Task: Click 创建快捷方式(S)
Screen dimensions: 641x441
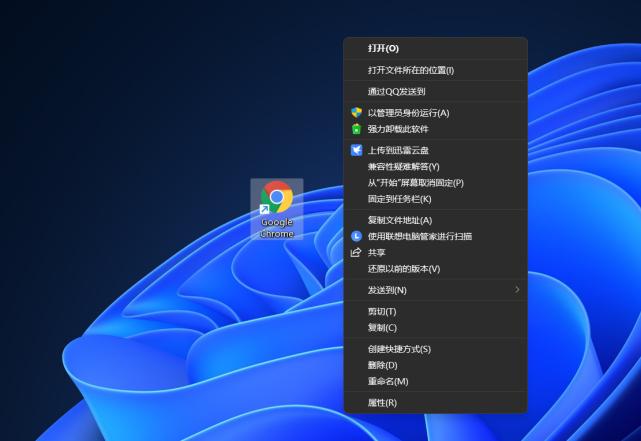Action: coord(436,349)
